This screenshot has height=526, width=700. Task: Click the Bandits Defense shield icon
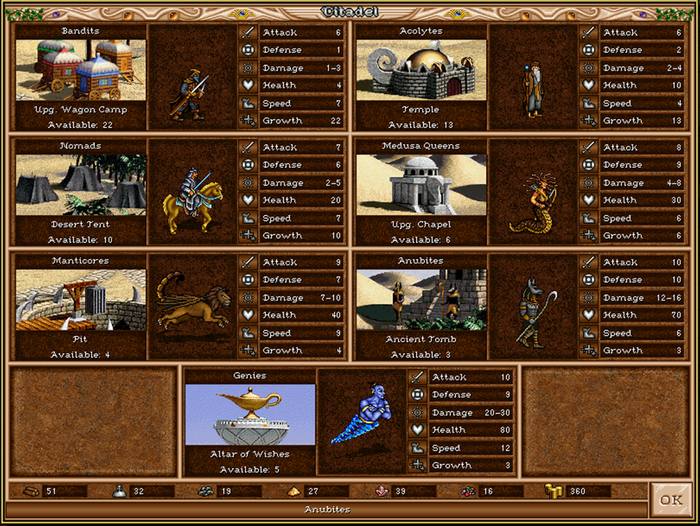(248, 50)
